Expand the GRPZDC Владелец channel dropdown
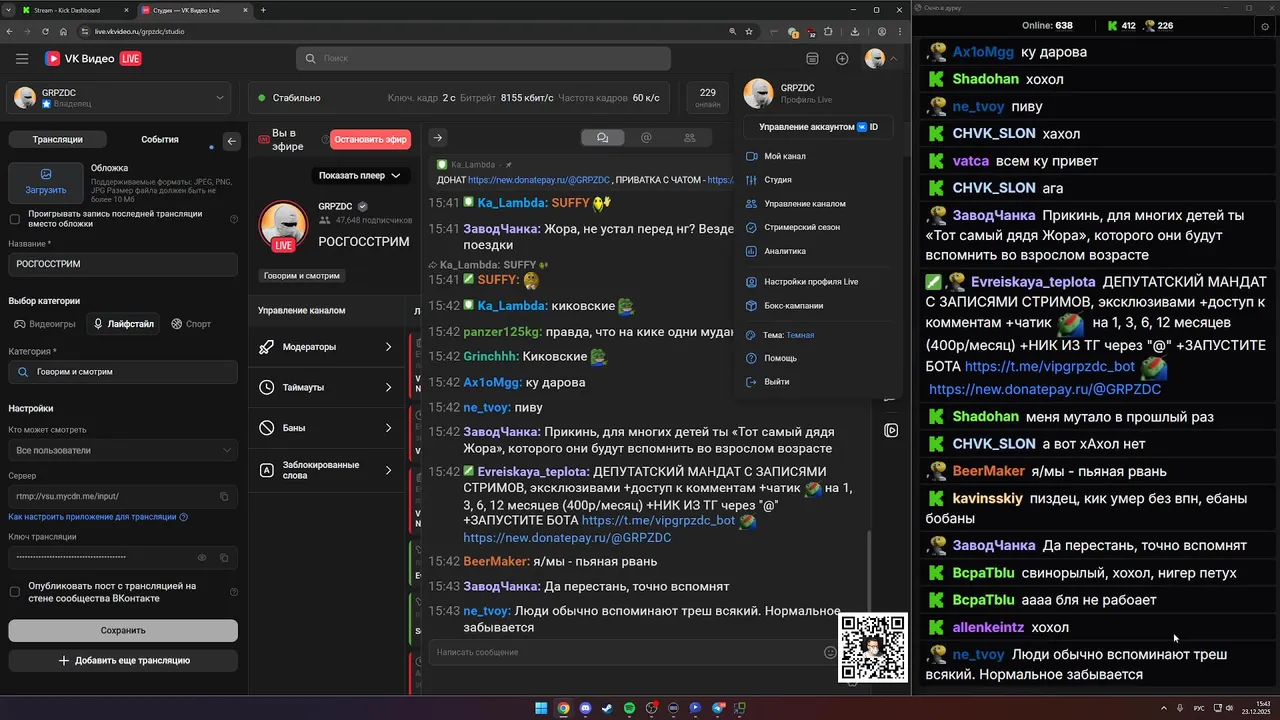Viewport: 1280px width, 720px height. pyautogui.click(x=121, y=98)
